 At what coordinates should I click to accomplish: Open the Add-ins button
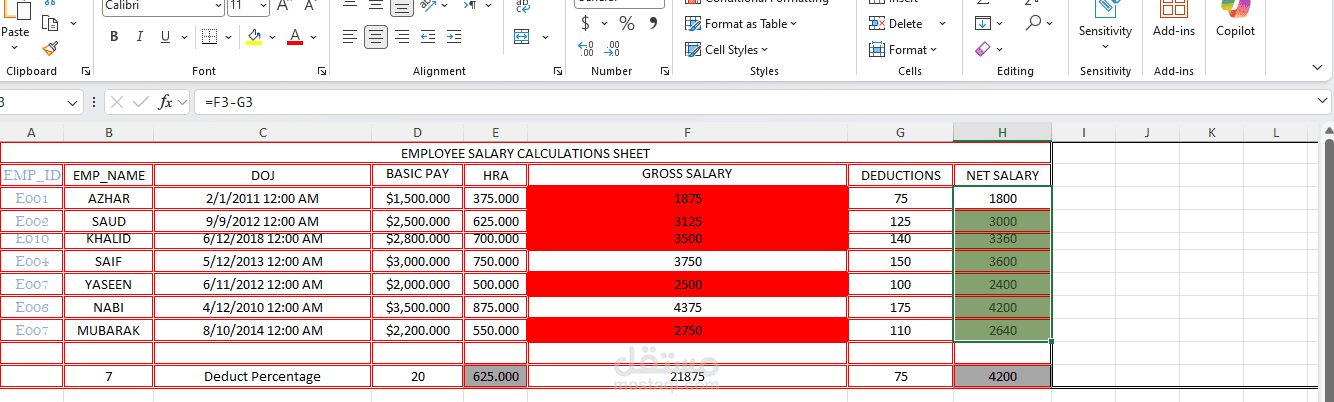tap(1174, 20)
